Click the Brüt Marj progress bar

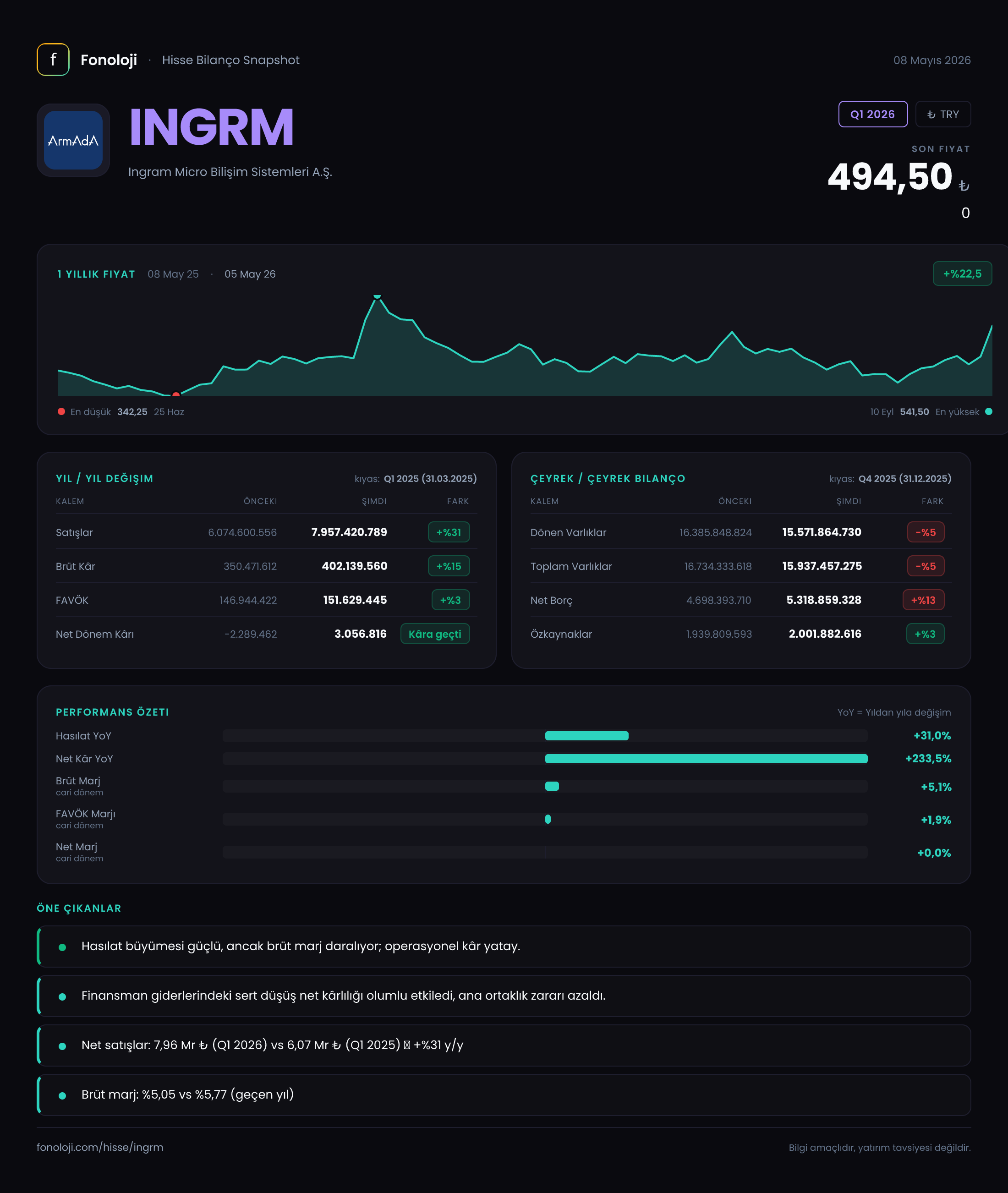[x=545, y=786]
